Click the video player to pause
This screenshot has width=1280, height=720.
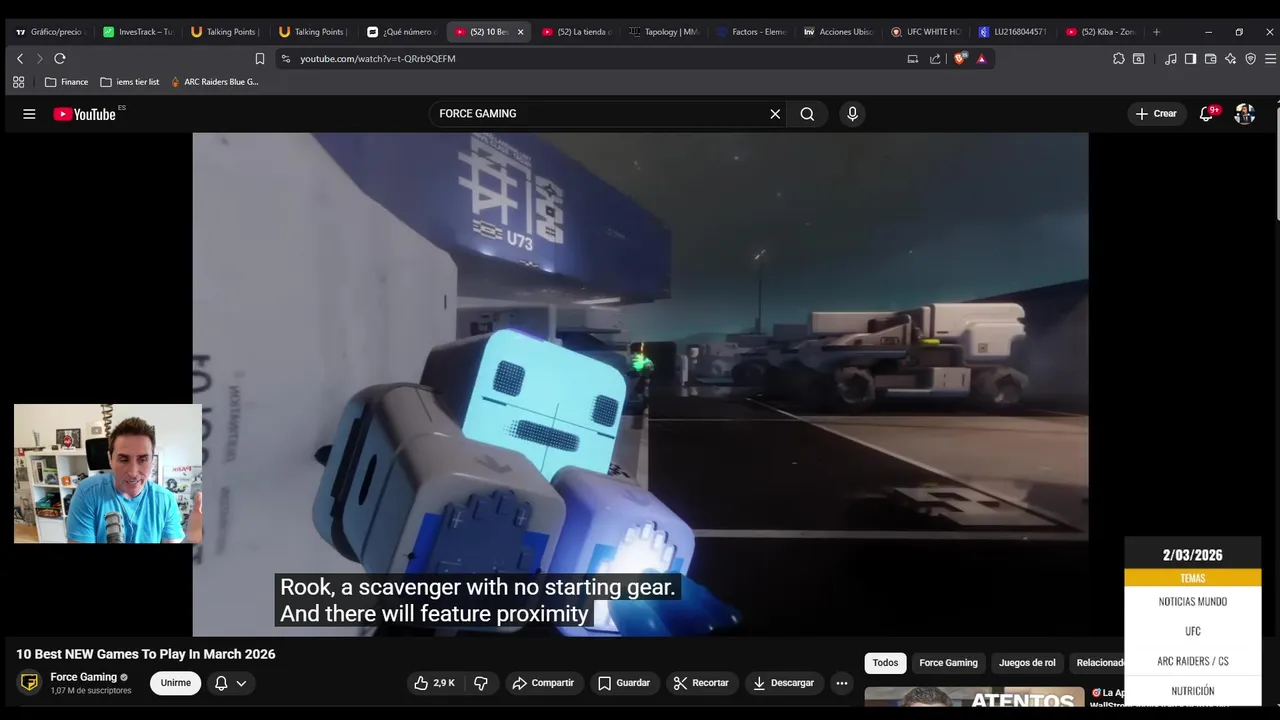click(x=640, y=385)
